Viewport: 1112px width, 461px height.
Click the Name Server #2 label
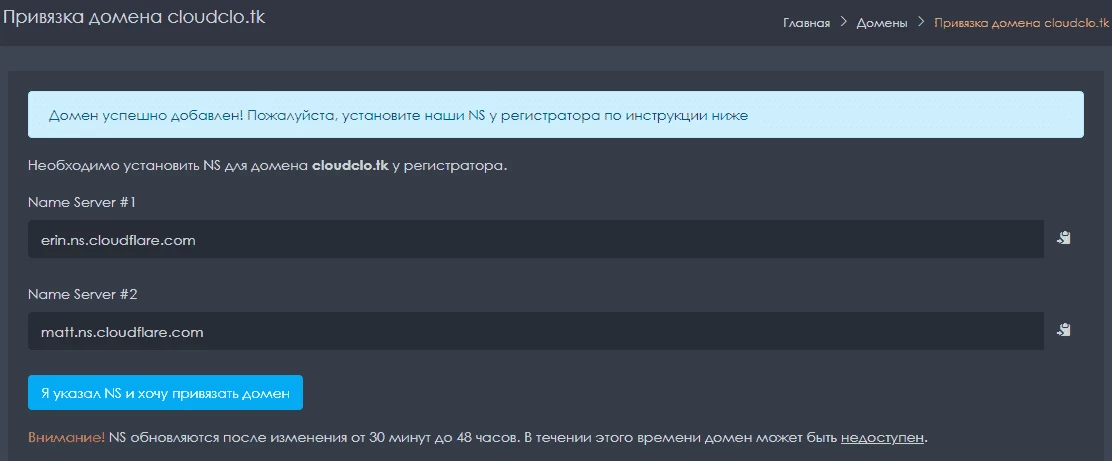coord(82,294)
